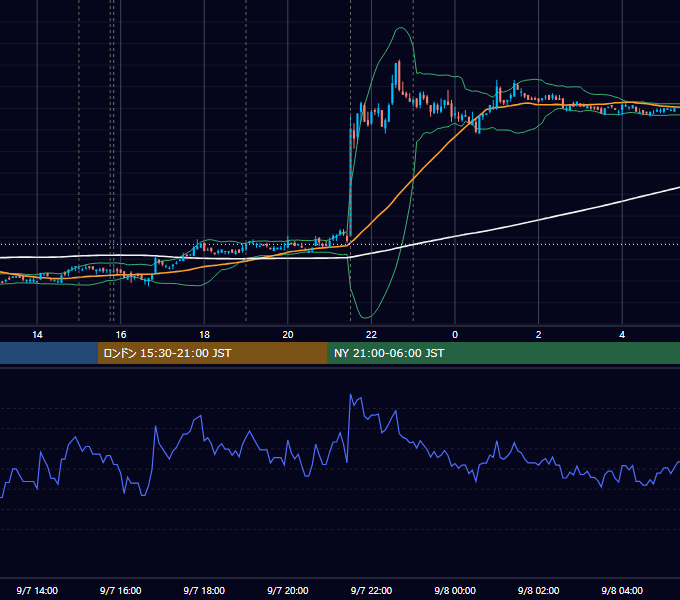Click the 4 hour label on price chart axis
This screenshot has width=680, height=600.
[x=622, y=335]
